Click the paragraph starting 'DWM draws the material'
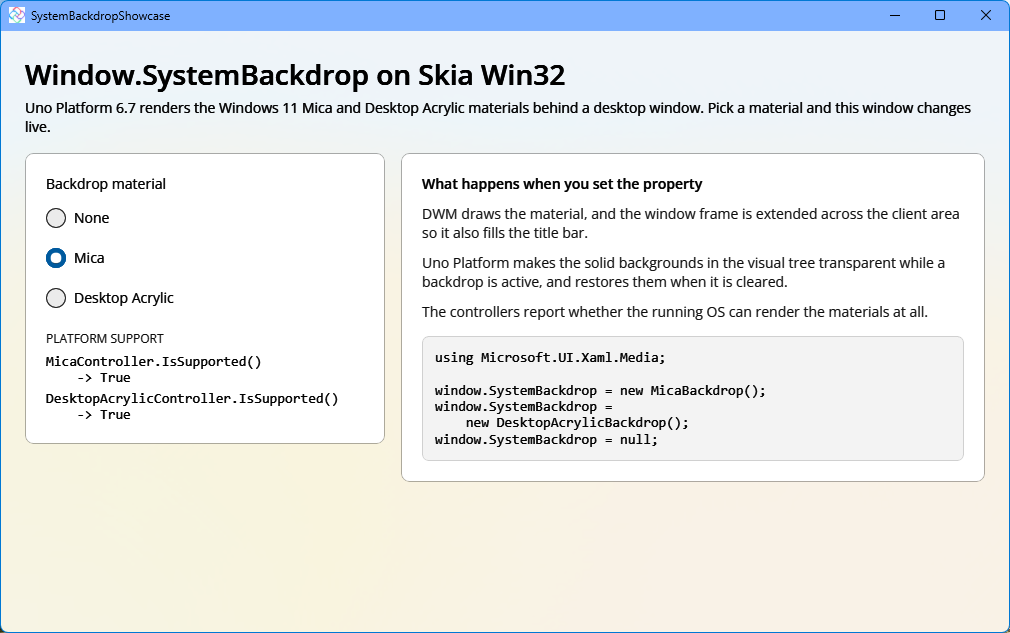 click(x=691, y=223)
